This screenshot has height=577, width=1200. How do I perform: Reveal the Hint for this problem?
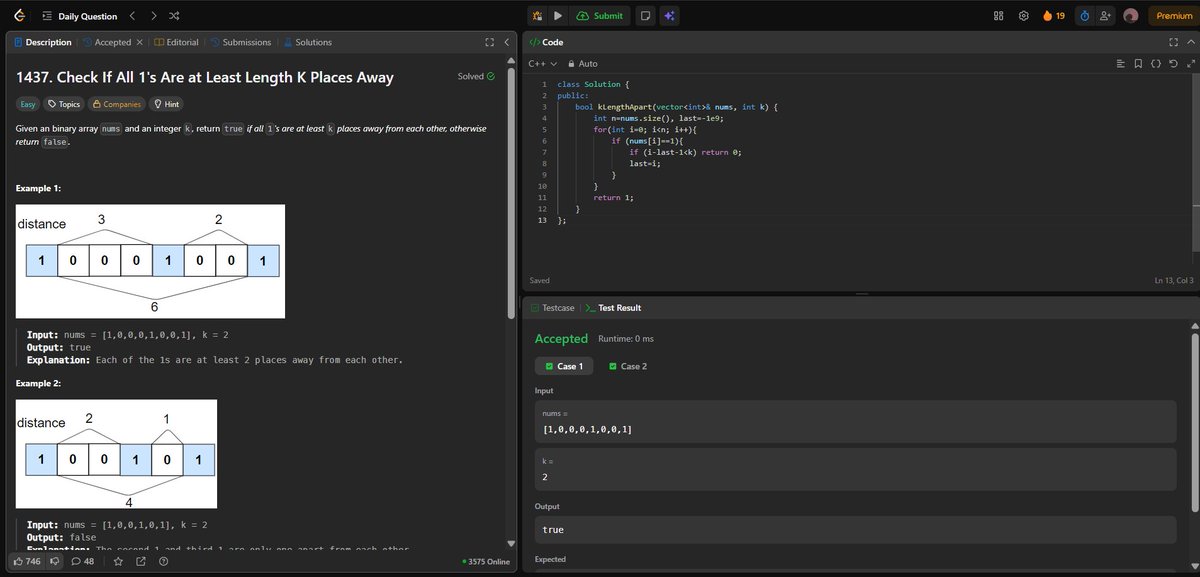point(167,103)
